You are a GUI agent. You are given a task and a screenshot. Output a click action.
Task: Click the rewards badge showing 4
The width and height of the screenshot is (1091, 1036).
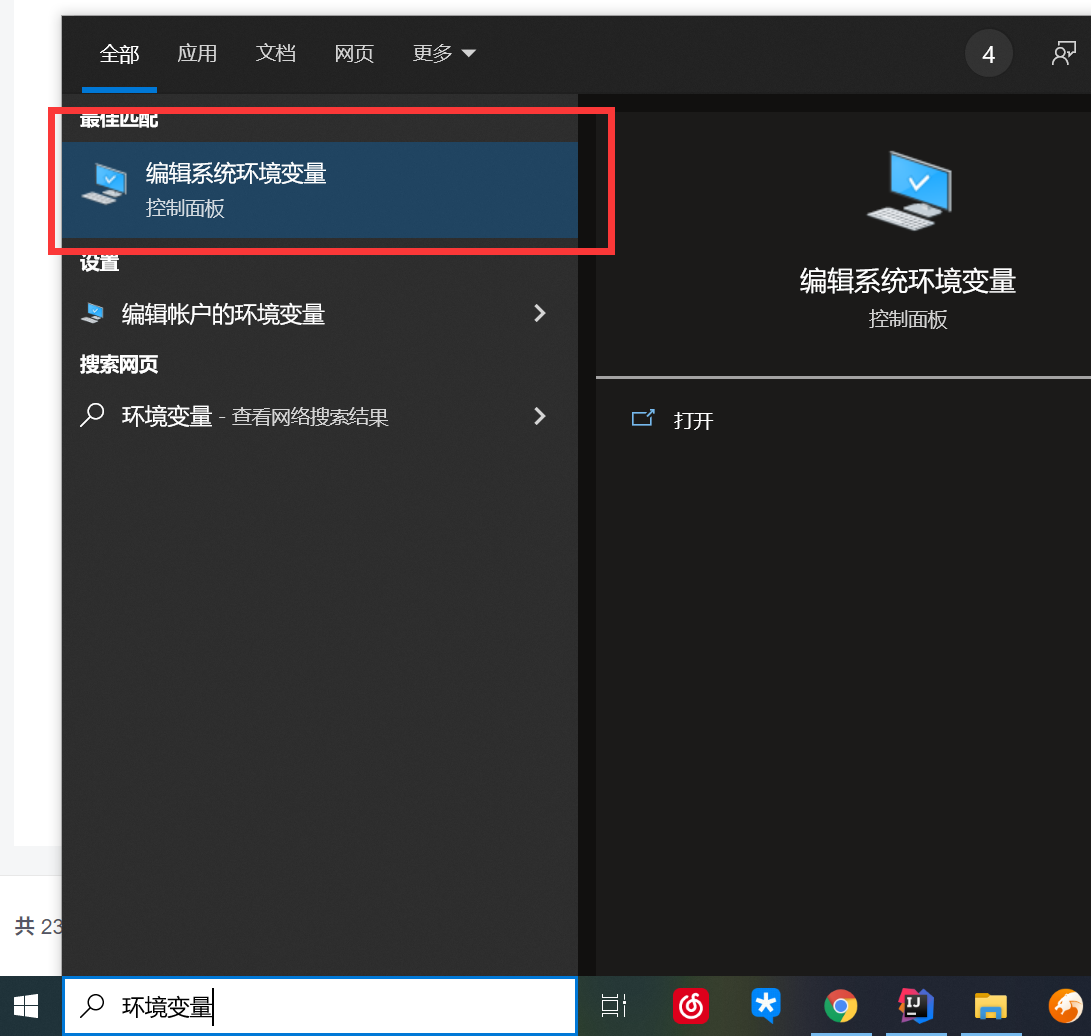[988, 54]
